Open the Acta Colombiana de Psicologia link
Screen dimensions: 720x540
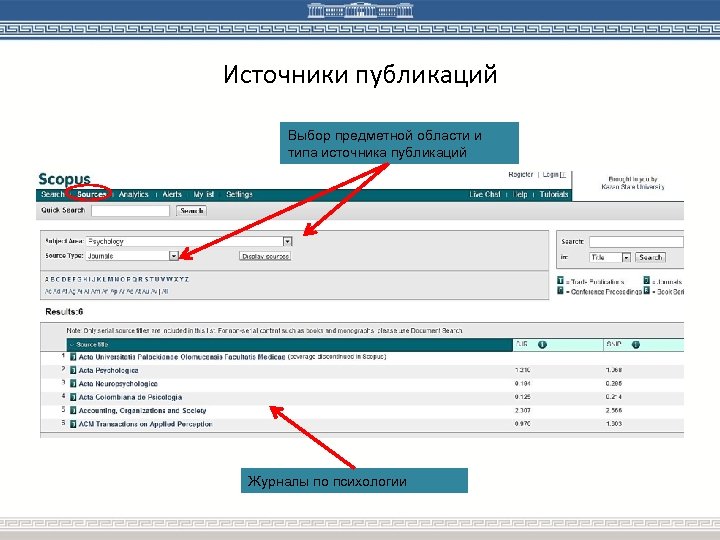pyautogui.click(x=130, y=397)
